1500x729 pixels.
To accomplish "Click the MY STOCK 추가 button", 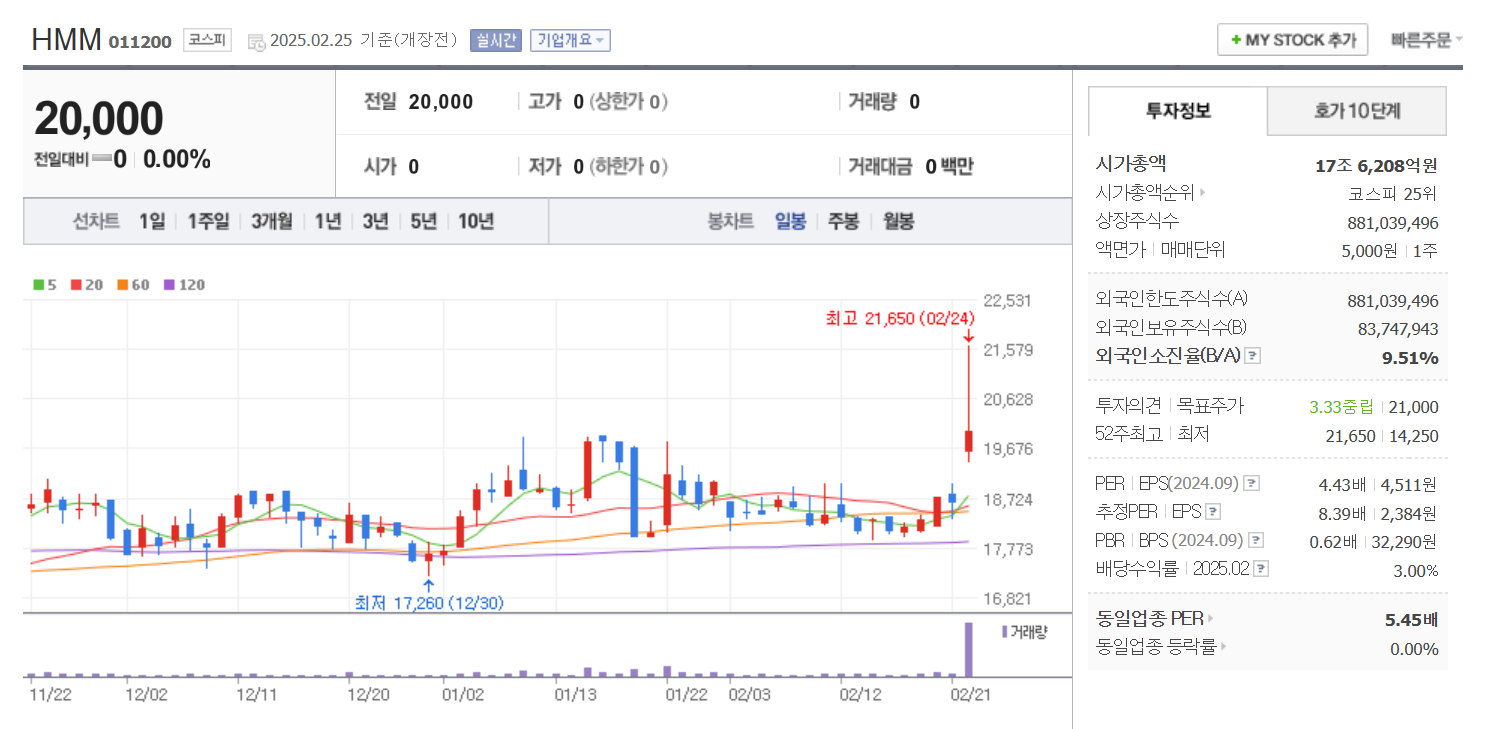I will [x=1292, y=39].
